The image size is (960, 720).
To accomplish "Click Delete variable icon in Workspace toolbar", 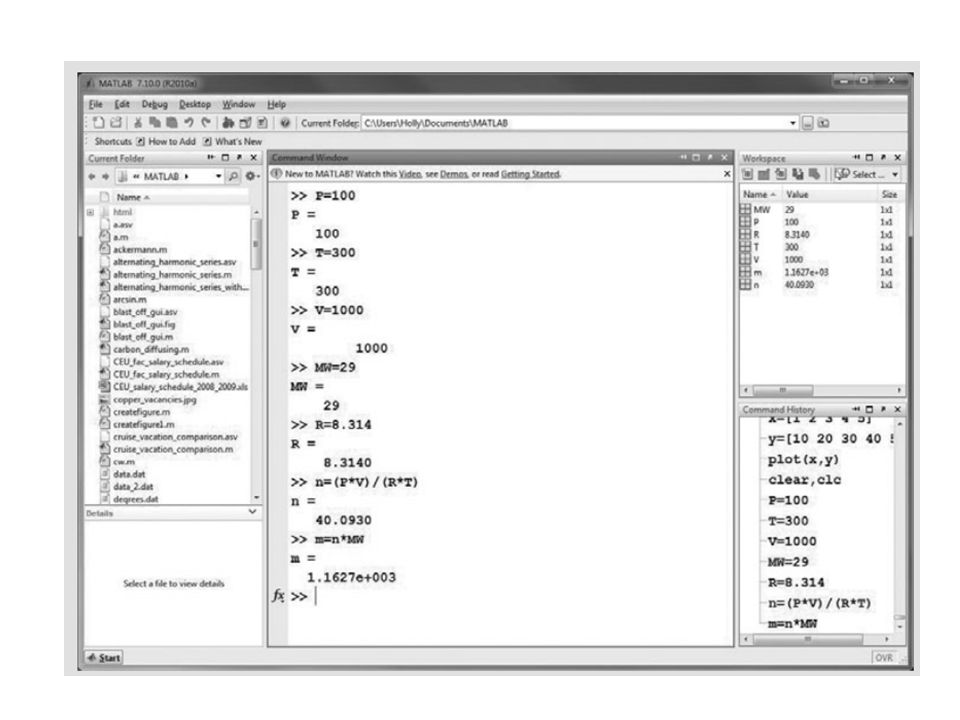I will [814, 174].
